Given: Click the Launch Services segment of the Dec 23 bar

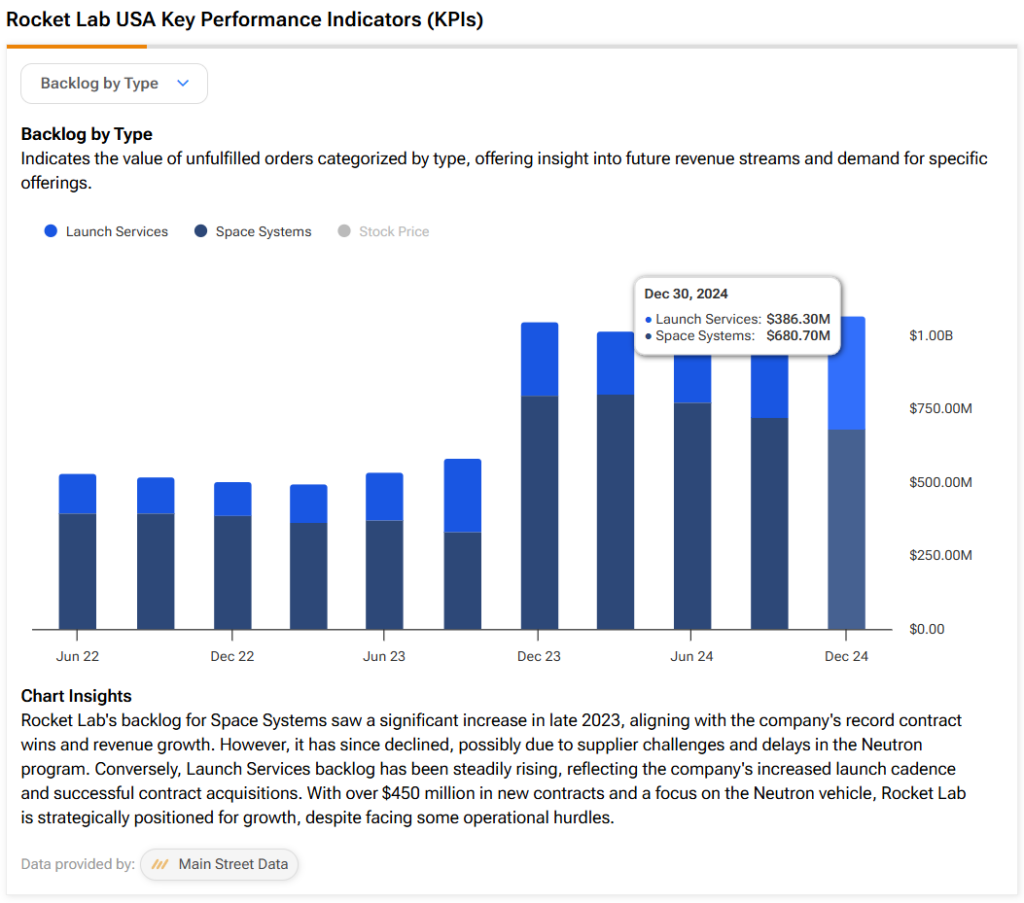Looking at the screenshot, I should 539,359.
